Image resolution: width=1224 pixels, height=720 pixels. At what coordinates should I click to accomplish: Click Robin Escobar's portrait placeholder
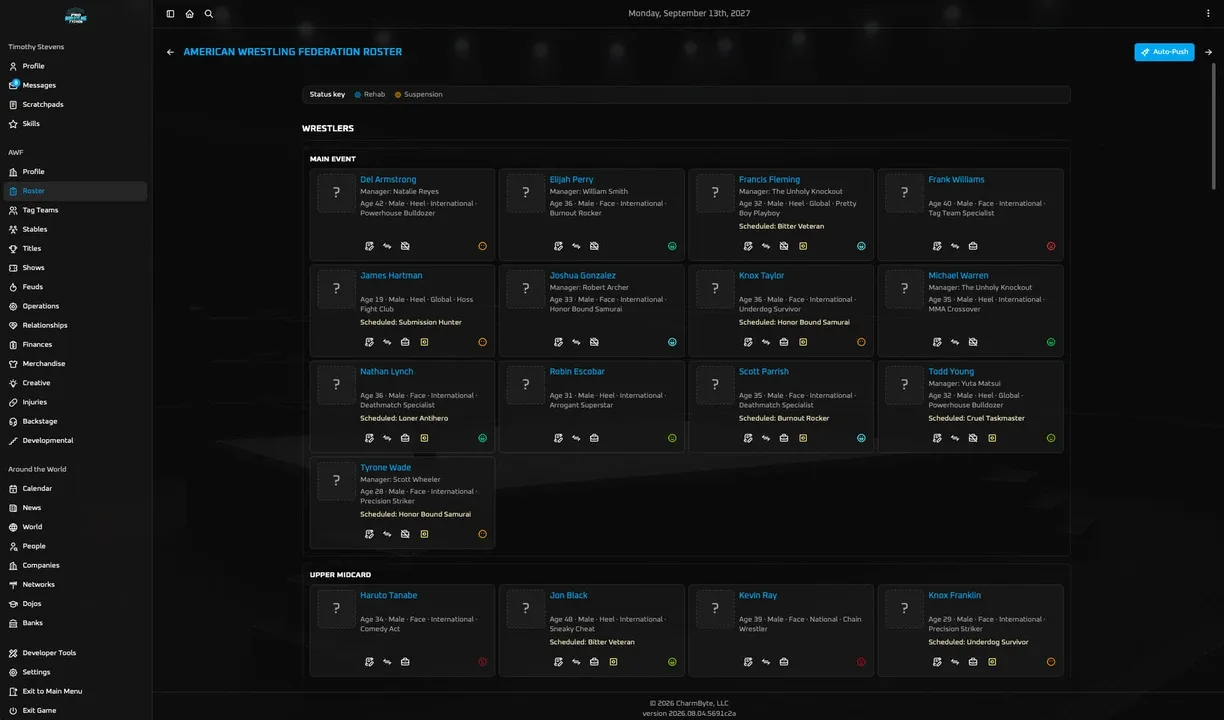(525, 384)
